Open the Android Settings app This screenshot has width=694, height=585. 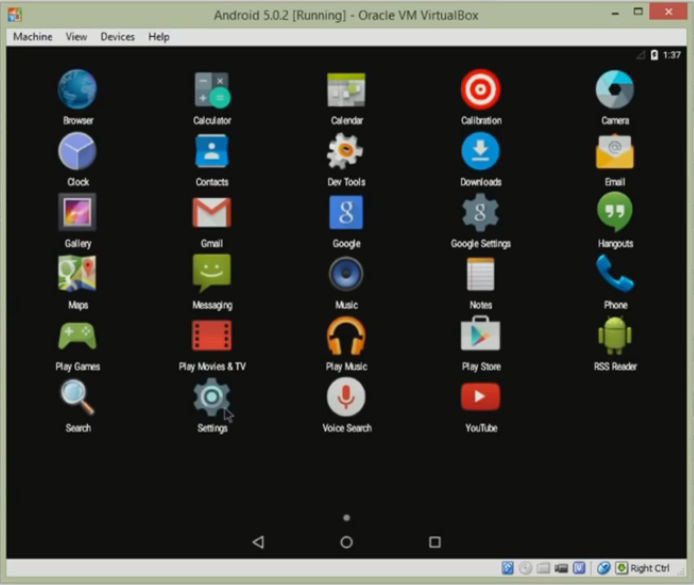tap(212, 397)
